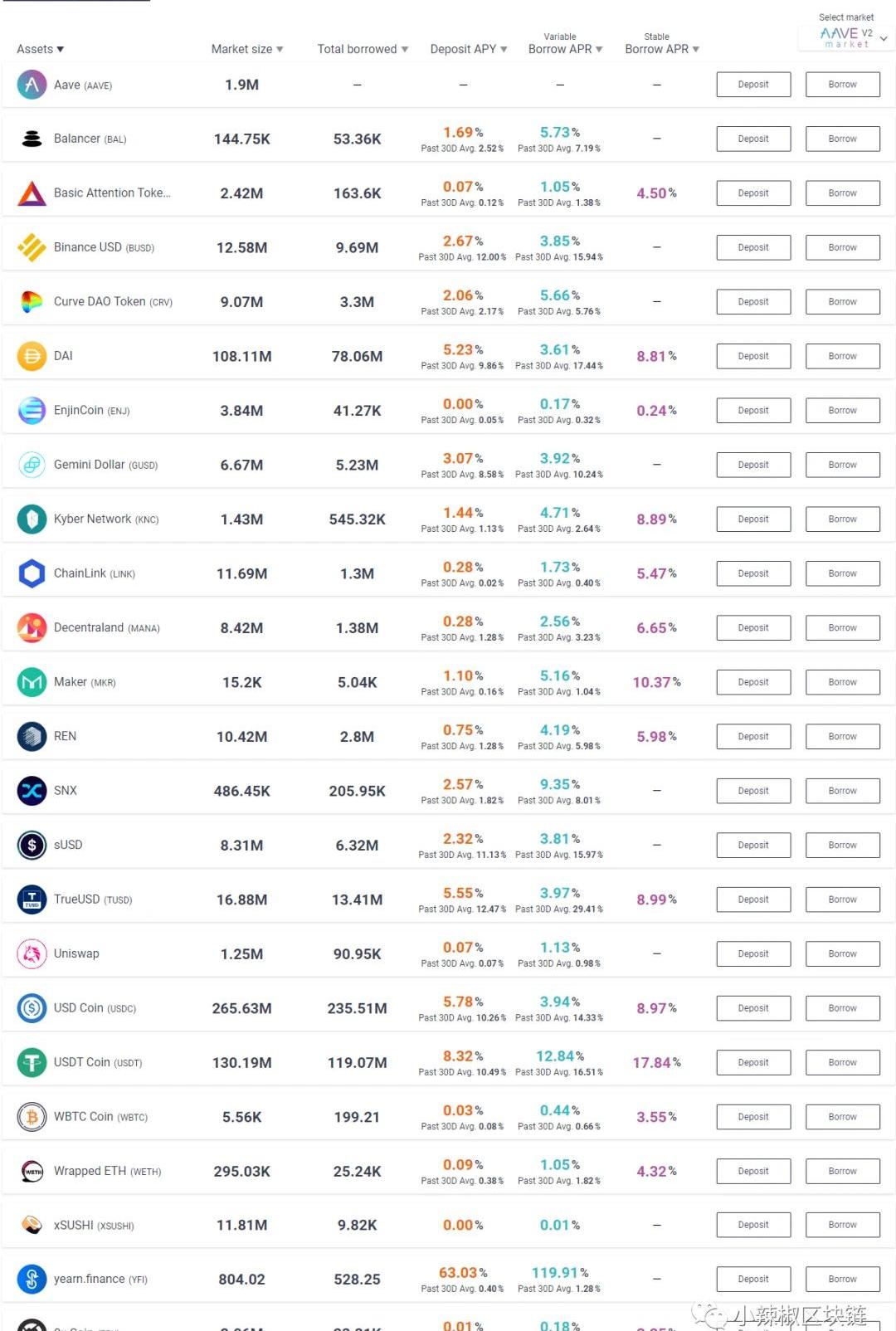Click the ChainLink (LINK) hexagon icon
The height and width of the screenshot is (1331, 896).
tap(32, 573)
